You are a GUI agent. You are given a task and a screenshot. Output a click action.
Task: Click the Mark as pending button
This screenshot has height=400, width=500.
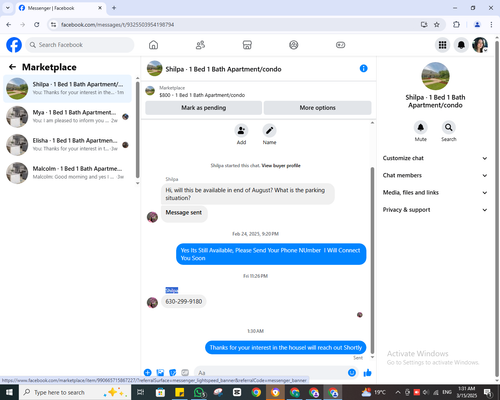[204, 108]
